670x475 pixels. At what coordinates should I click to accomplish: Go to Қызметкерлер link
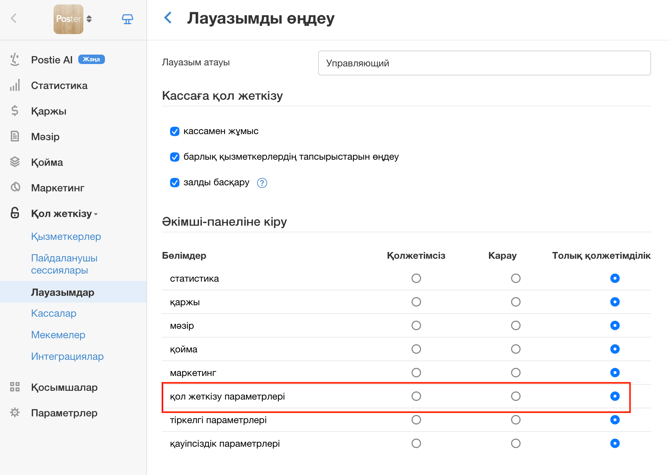[66, 237]
